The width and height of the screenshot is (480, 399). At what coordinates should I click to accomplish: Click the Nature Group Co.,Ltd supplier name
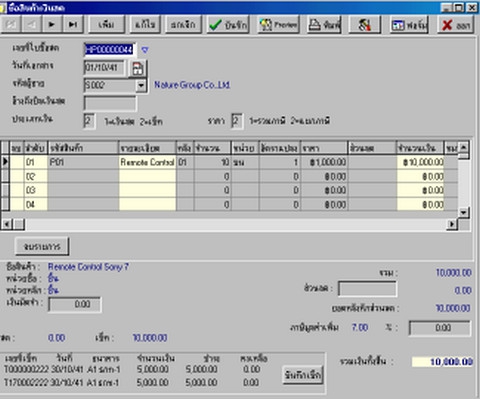[x=192, y=85]
